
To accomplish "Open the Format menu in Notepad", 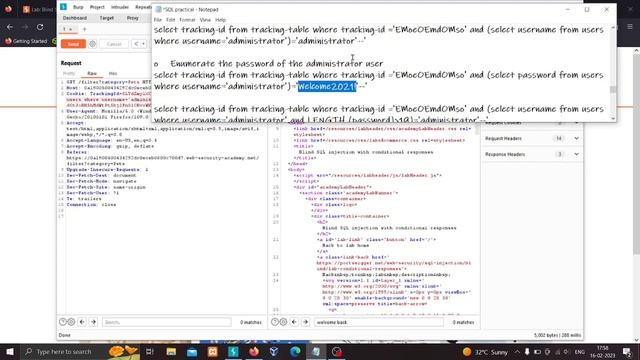I will click(x=187, y=20).
